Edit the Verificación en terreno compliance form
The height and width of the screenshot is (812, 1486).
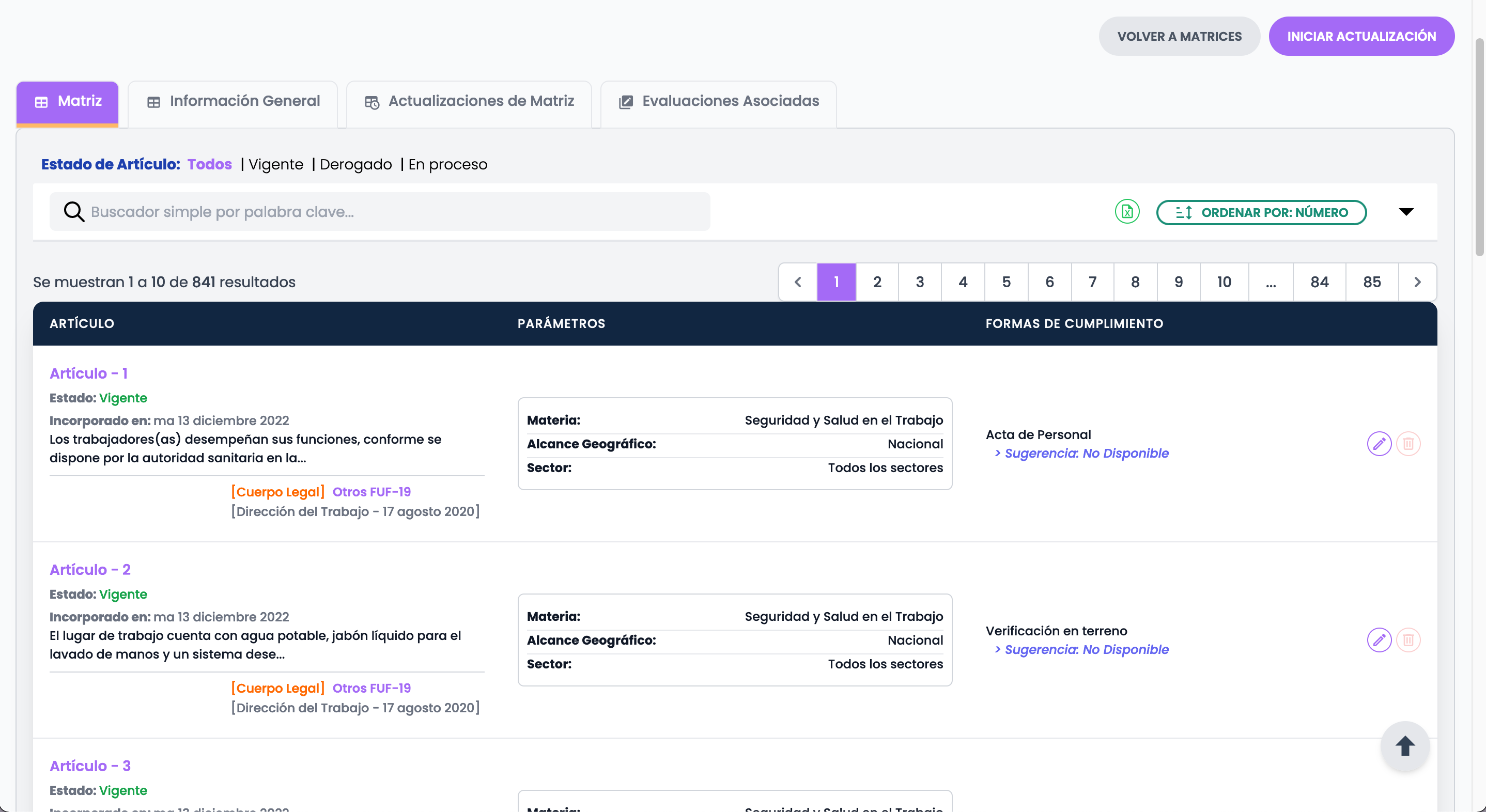[1379, 639]
